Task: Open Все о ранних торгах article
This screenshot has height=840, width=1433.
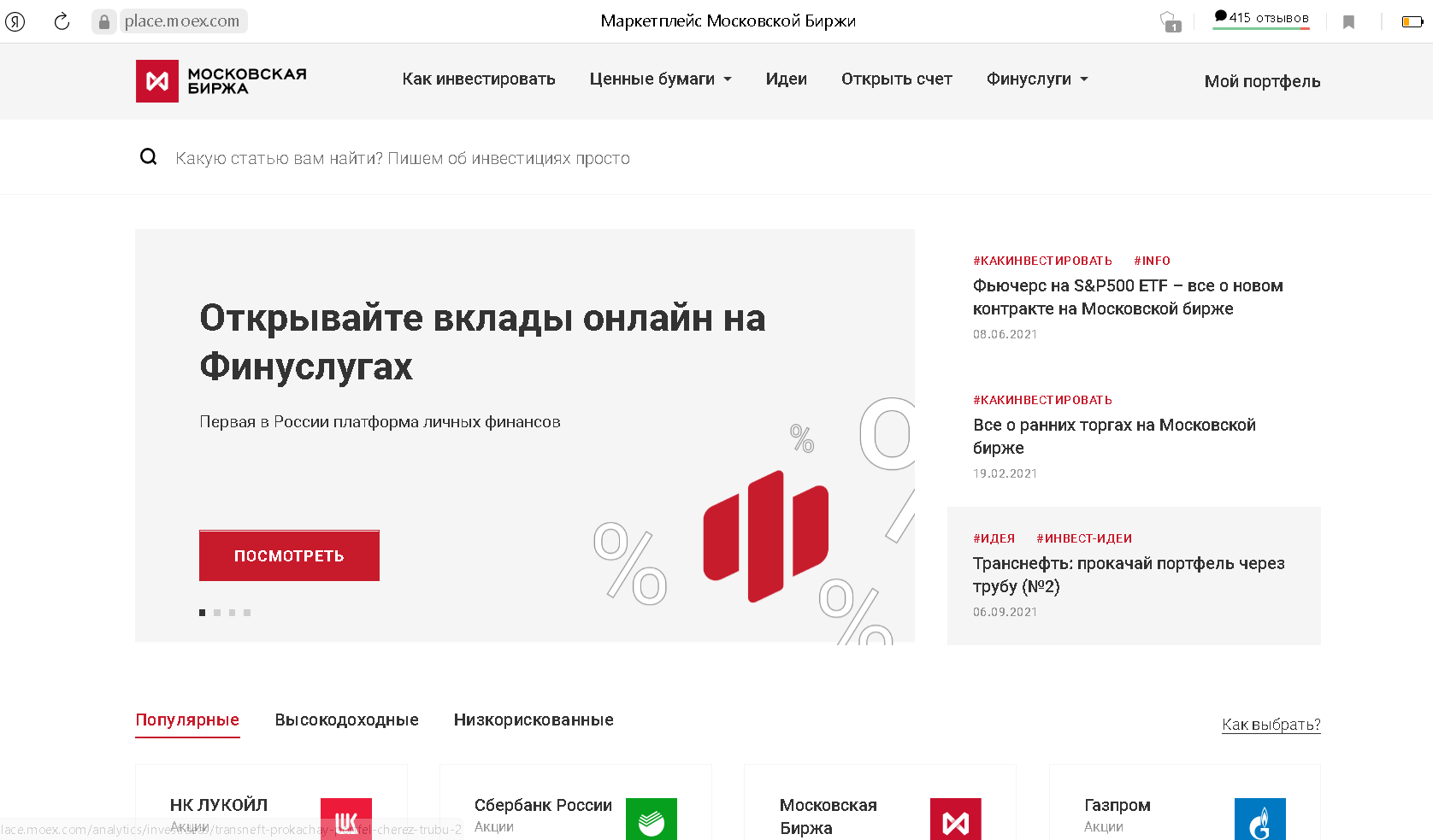Action: click(1114, 437)
